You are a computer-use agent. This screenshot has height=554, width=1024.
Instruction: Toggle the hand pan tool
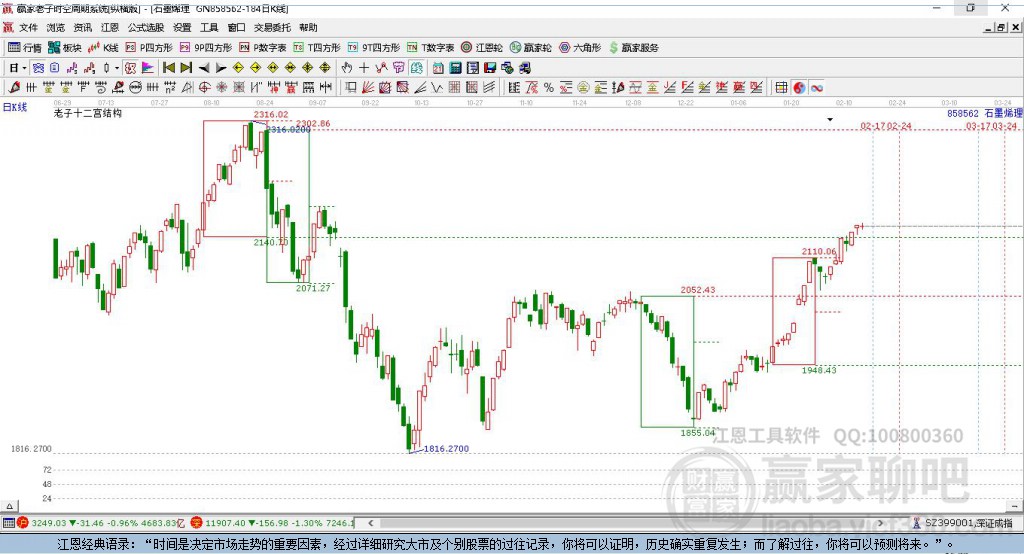click(x=347, y=68)
